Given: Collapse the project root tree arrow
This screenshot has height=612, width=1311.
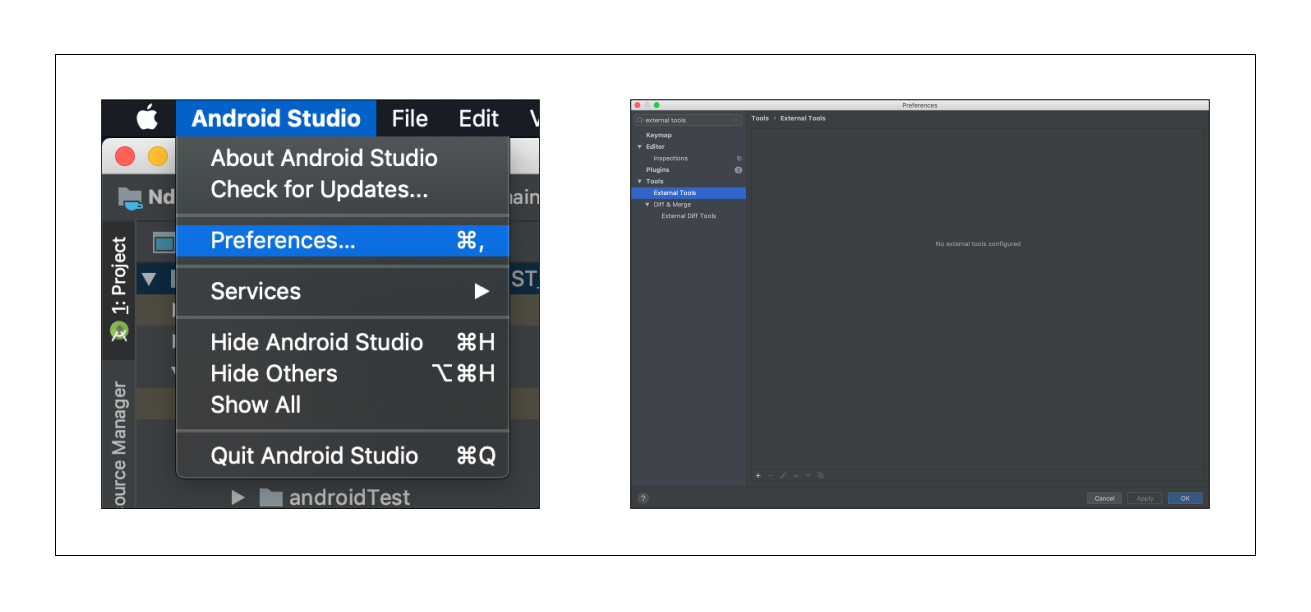Looking at the screenshot, I should tap(148, 279).
